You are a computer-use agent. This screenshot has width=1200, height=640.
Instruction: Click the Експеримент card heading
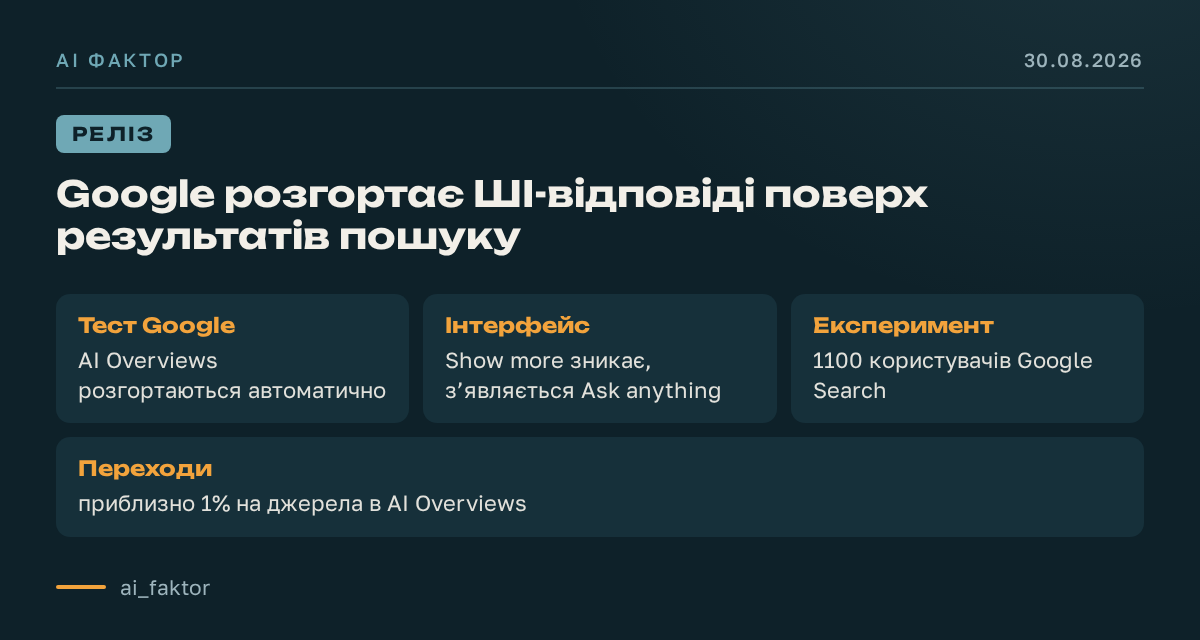(903, 326)
